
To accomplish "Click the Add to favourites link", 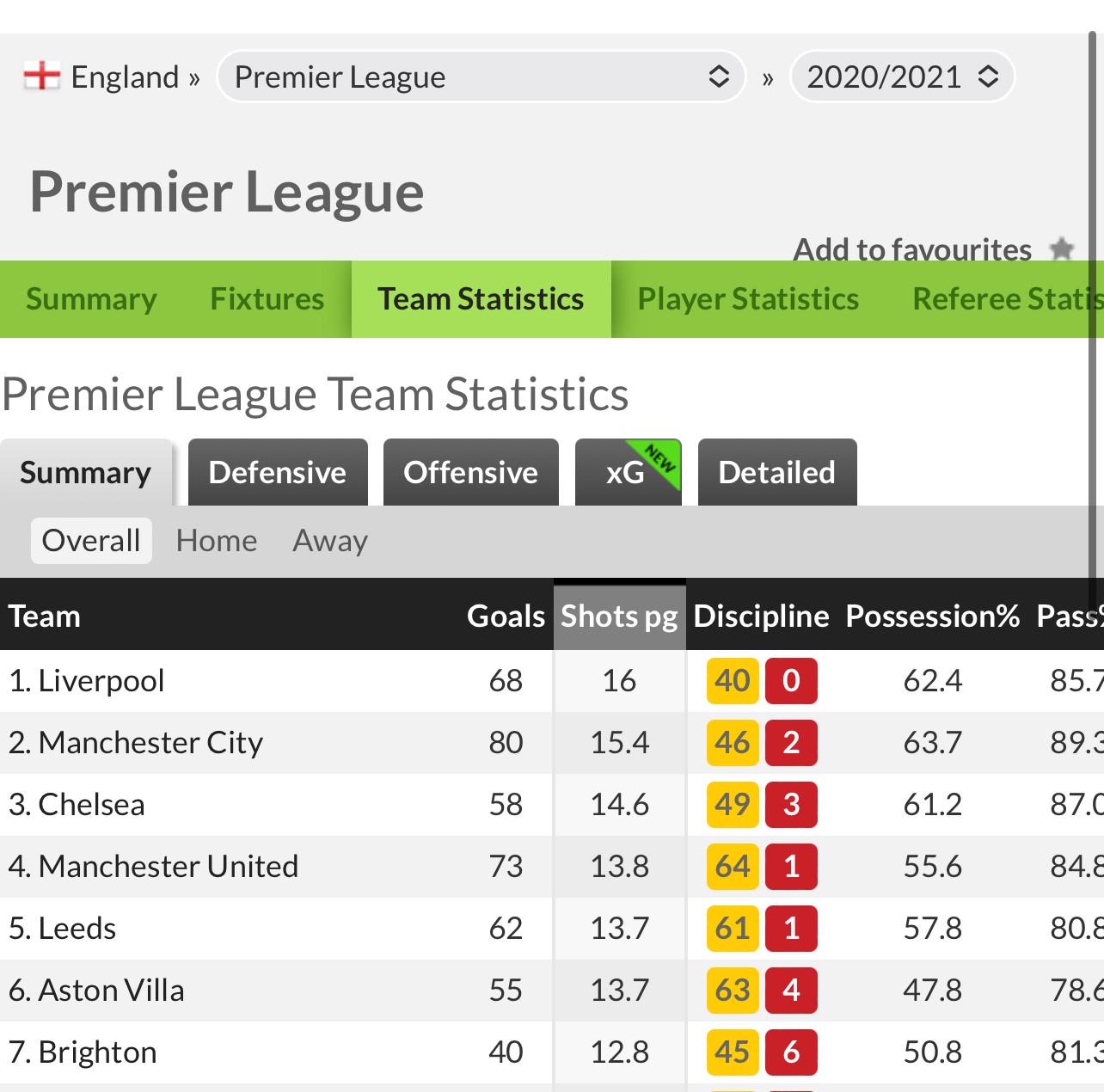I will (912, 249).
